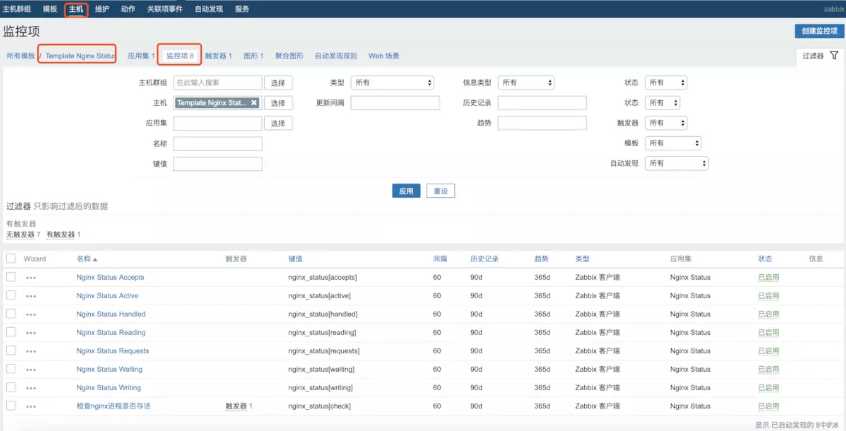Click the filter funnel icon
Viewport: 846px width, 431px height.
(x=834, y=56)
